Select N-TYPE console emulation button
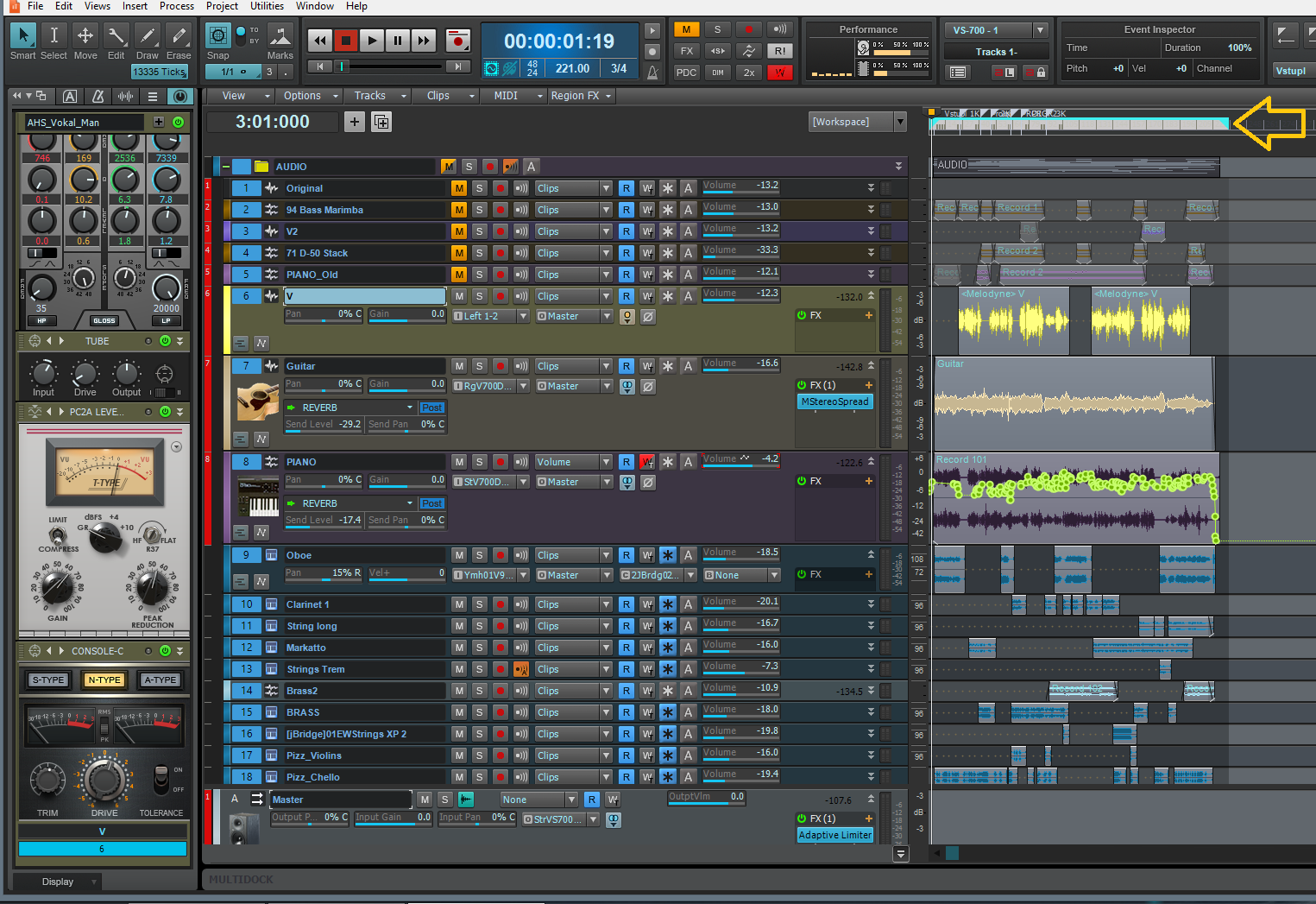The image size is (1316, 904). 104,680
